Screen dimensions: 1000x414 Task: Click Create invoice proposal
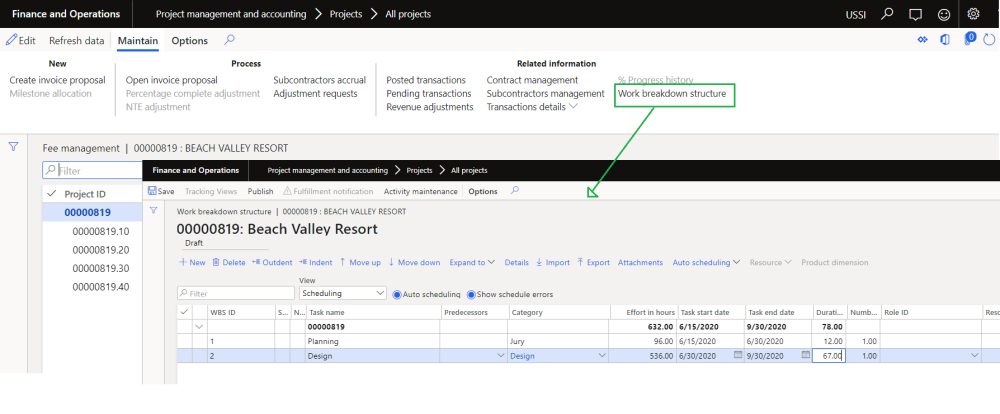coord(57,80)
